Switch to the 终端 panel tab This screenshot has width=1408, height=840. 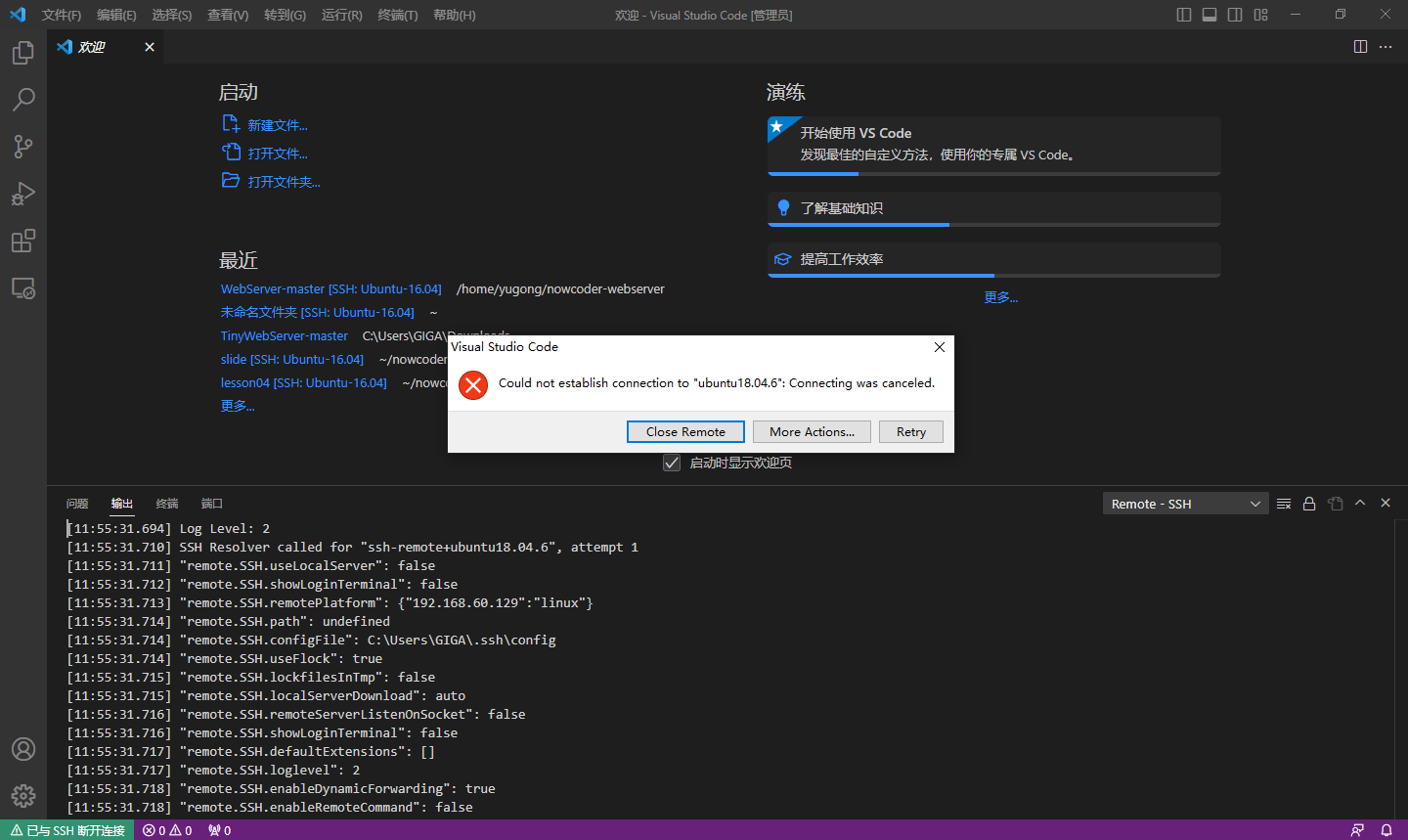pyautogui.click(x=167, y=504)
